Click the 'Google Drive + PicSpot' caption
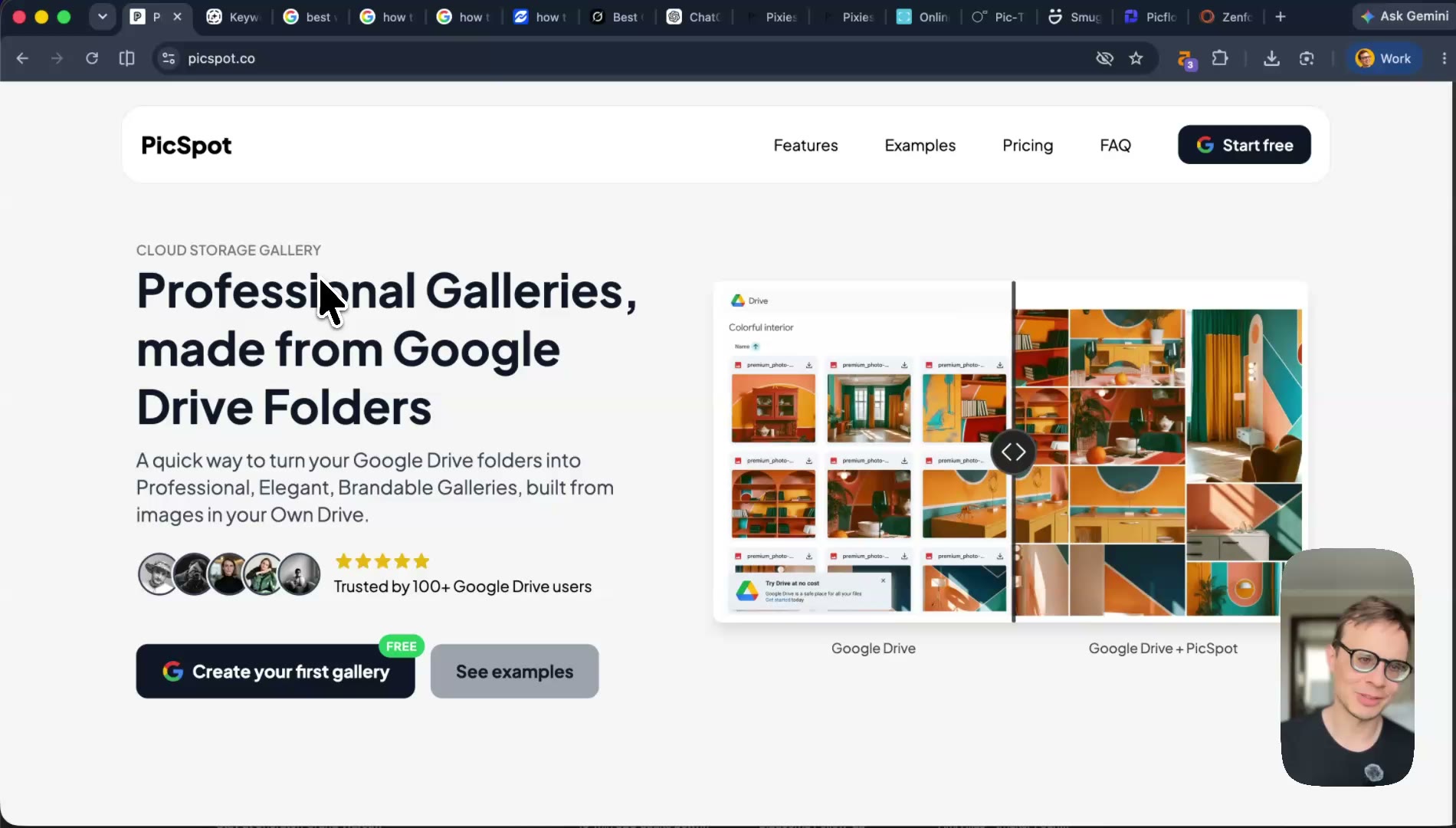The image size is (1456, 828). 1163,648
